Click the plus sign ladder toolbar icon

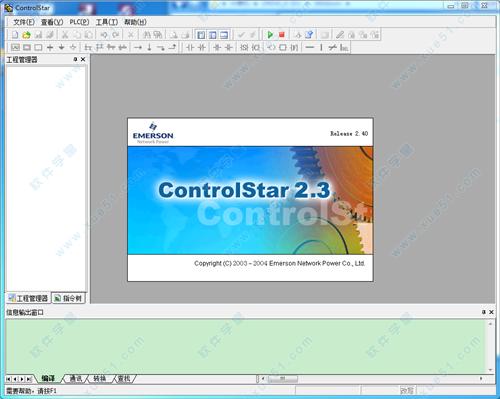(50, 47)
